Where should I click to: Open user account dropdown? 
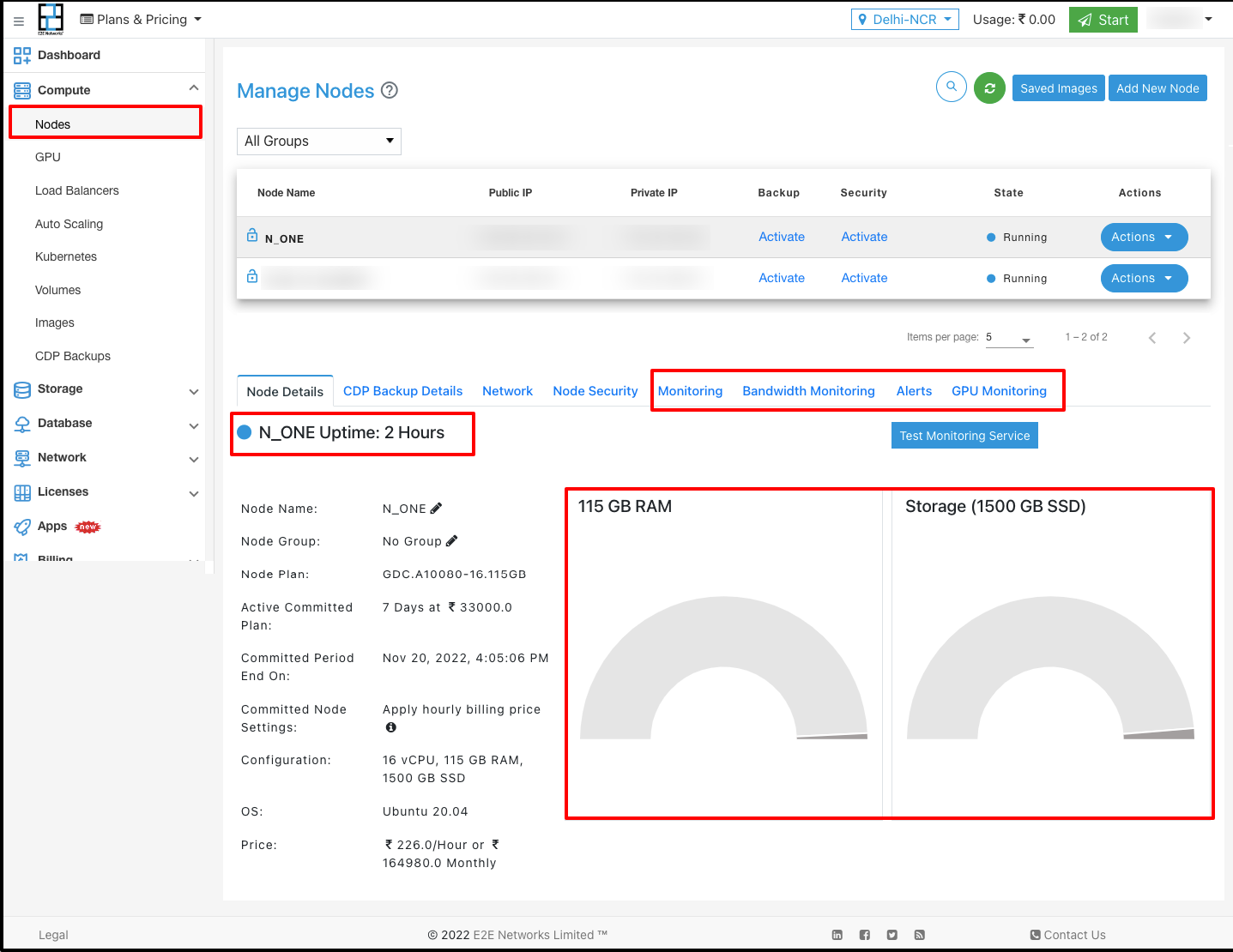tap(1181, 19)
